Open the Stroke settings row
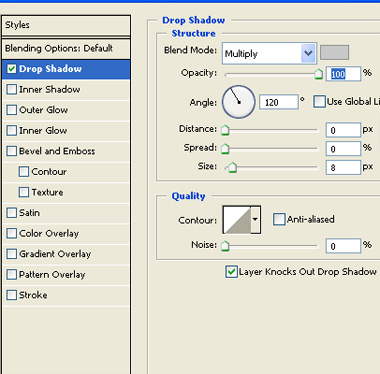 [x=66, y=295]
